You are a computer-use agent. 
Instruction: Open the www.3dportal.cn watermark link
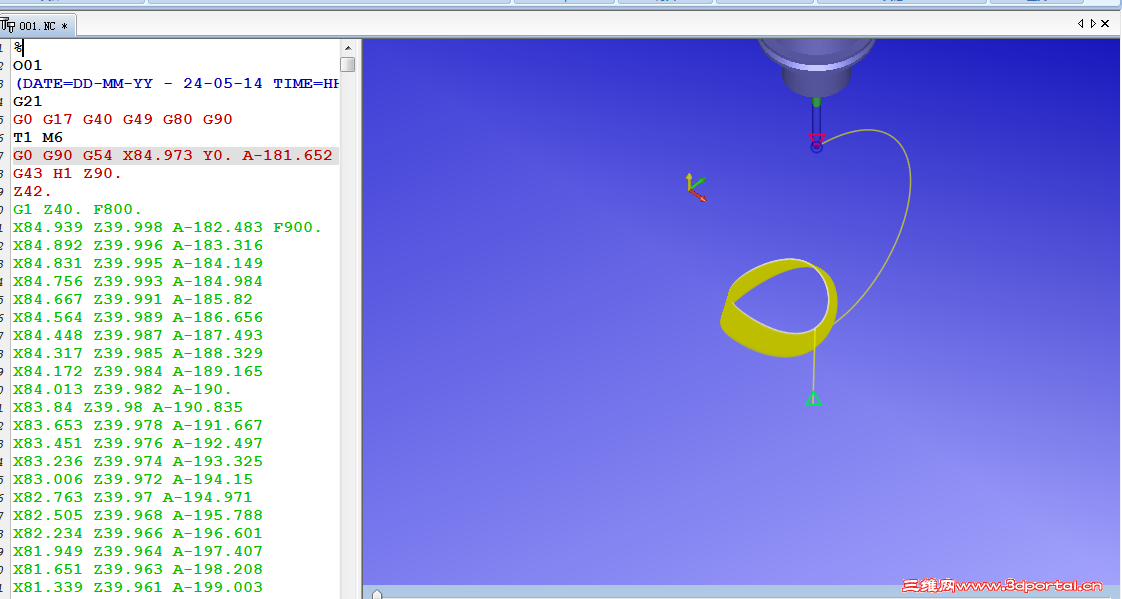tap(1030, 585)
